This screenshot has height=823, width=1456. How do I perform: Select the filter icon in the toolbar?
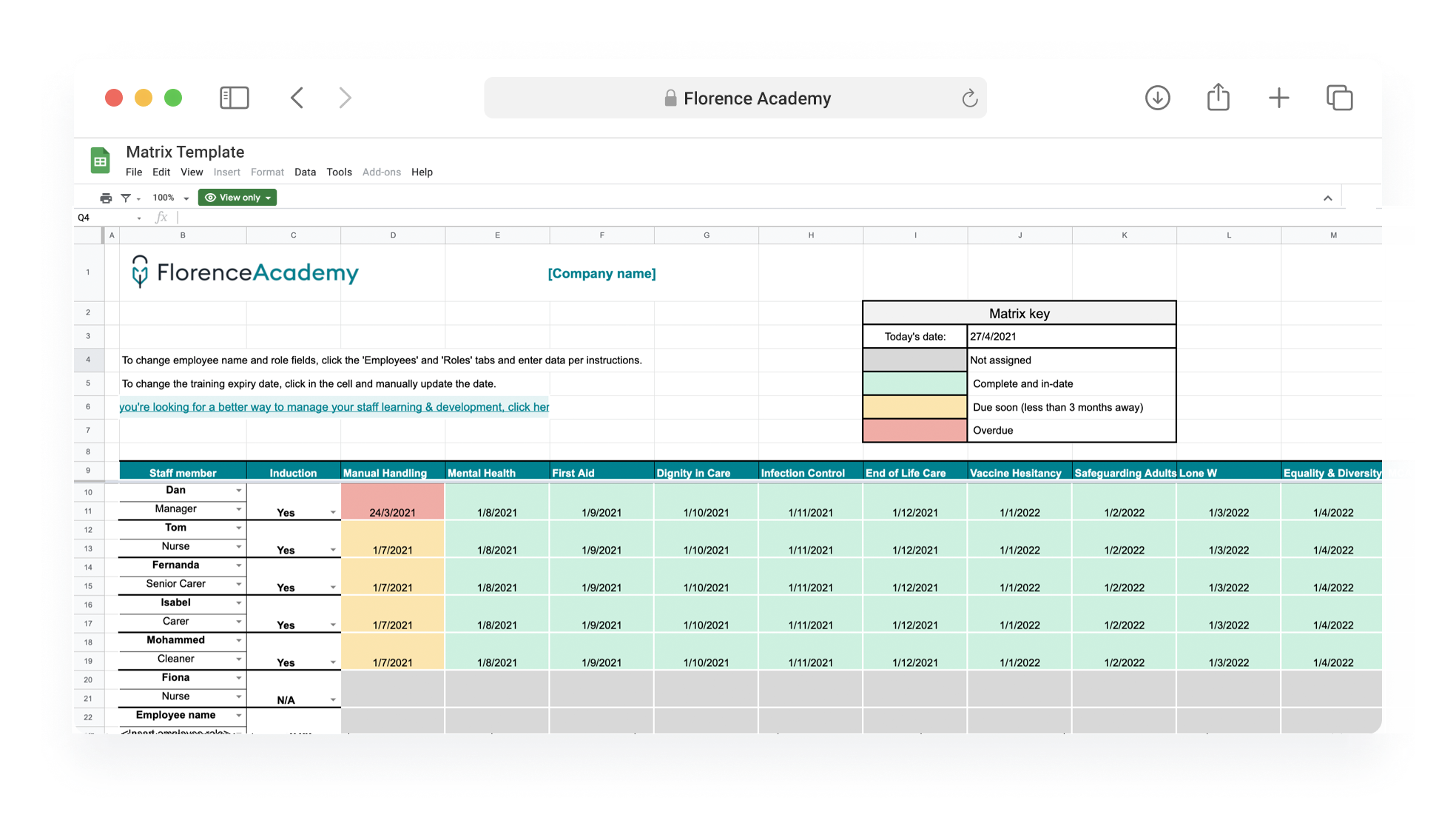[x=127, y=198]
